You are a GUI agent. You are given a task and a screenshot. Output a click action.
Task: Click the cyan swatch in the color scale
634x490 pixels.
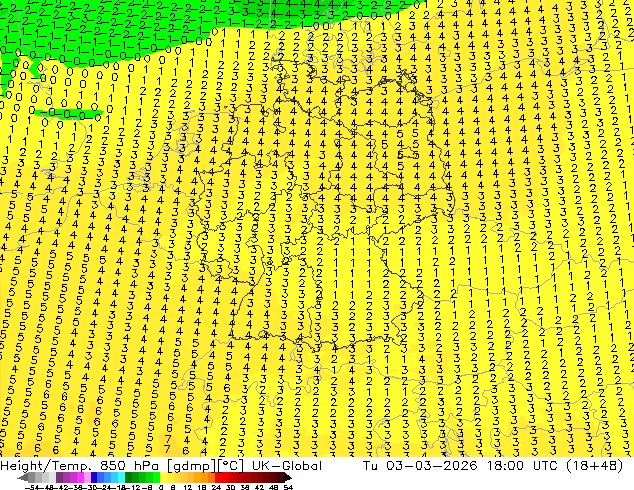(122, 477)
